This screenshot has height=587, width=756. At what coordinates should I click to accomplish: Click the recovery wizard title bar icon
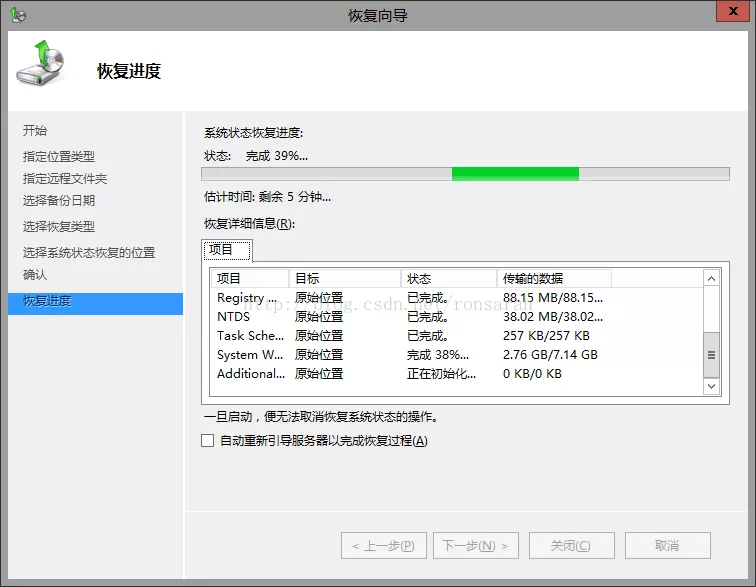tap(18, 15)
